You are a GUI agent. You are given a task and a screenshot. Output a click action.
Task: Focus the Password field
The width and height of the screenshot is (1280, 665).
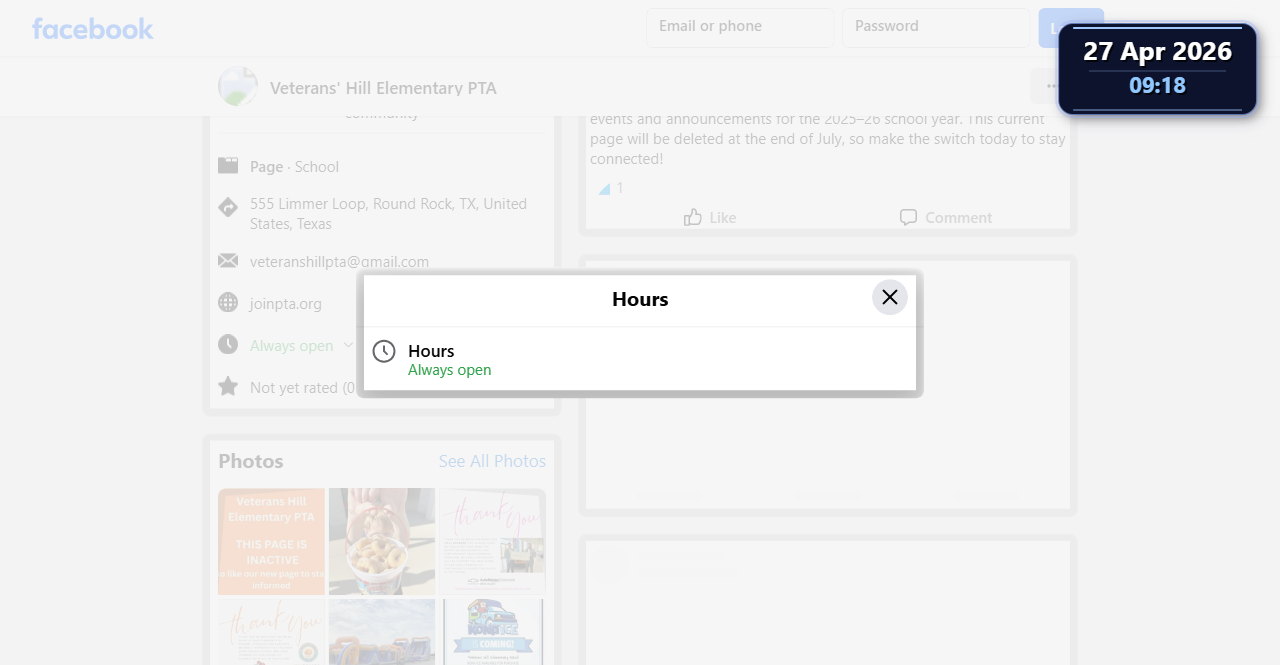(936, 27)
